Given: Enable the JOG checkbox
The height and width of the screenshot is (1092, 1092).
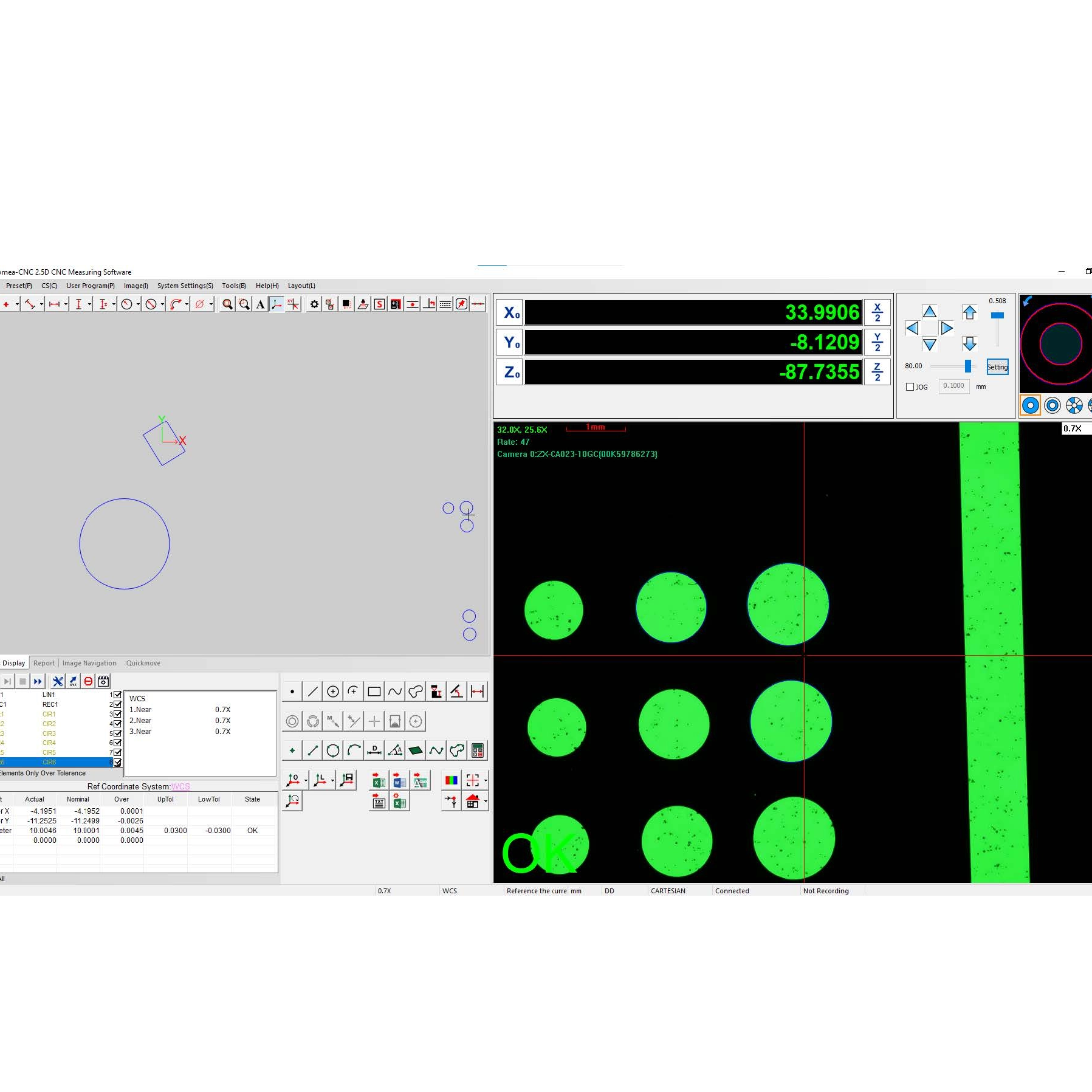Looking at the screenshot, I should pos(910,387).
